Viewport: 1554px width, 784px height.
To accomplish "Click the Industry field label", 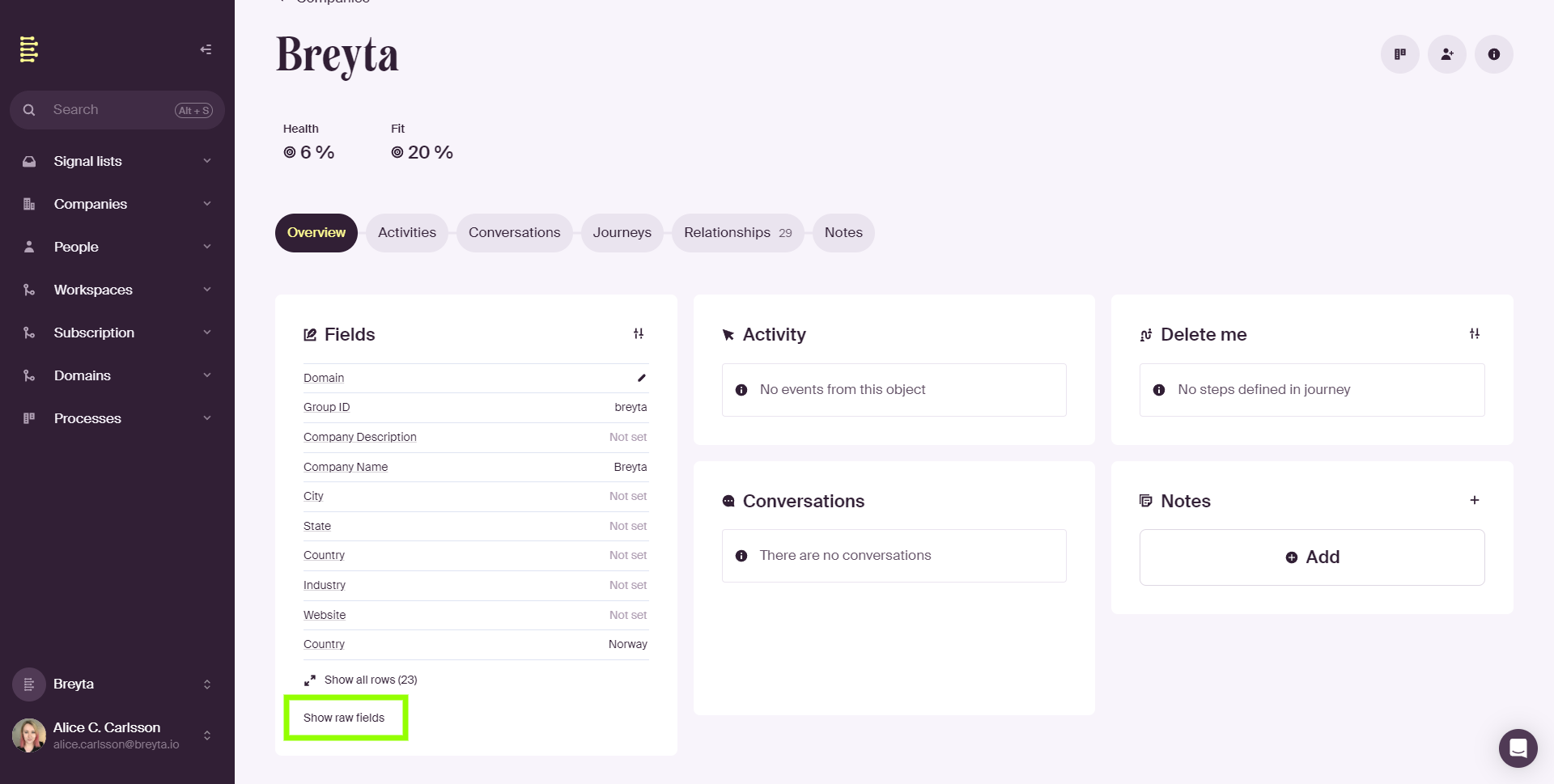I will pyautogui.click(x=325, y=585).
